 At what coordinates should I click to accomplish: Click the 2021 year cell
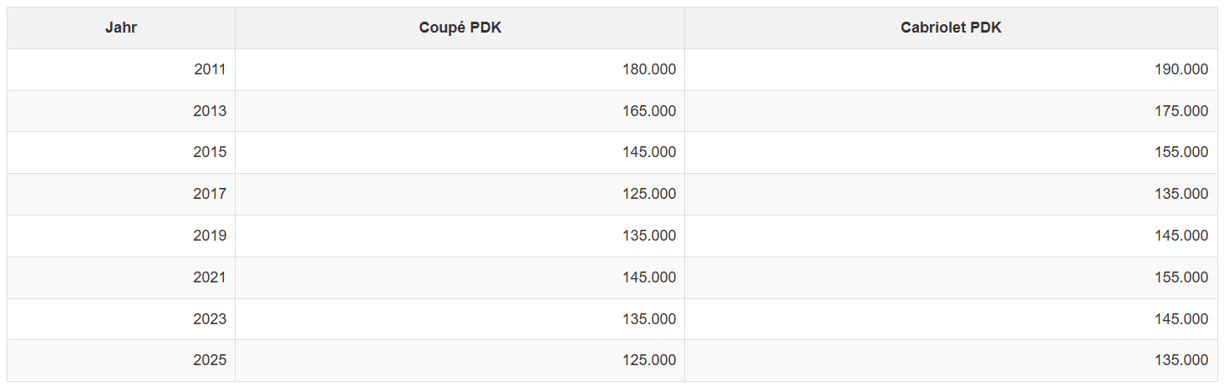tap(121, 277)
